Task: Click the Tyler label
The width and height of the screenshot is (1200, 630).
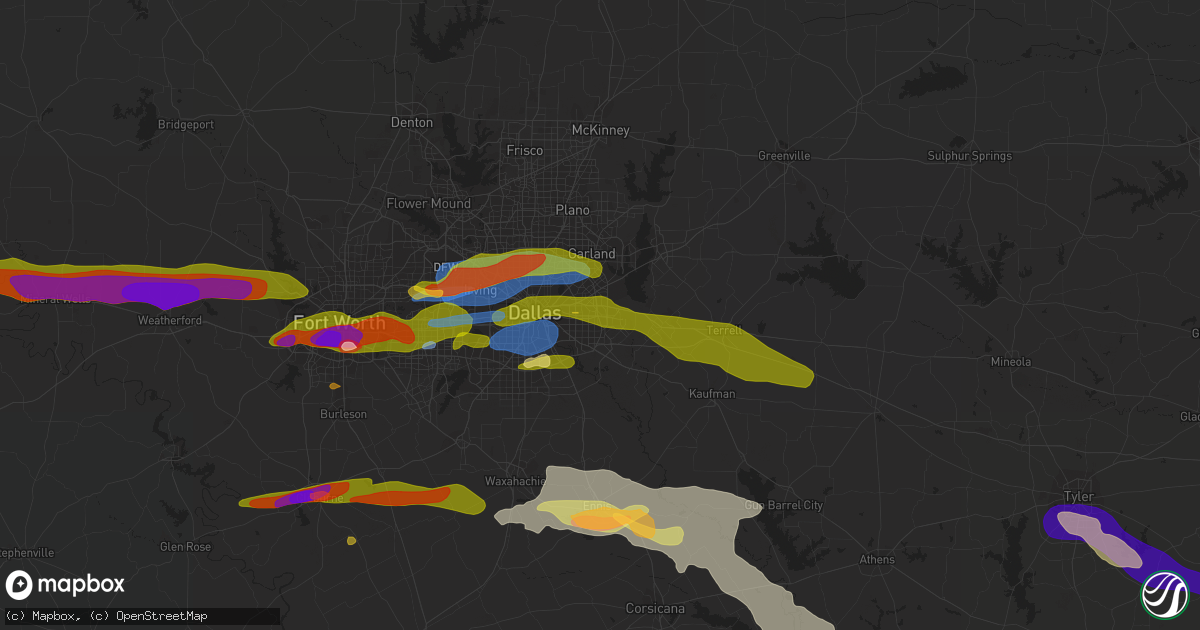Action: 1079,497
